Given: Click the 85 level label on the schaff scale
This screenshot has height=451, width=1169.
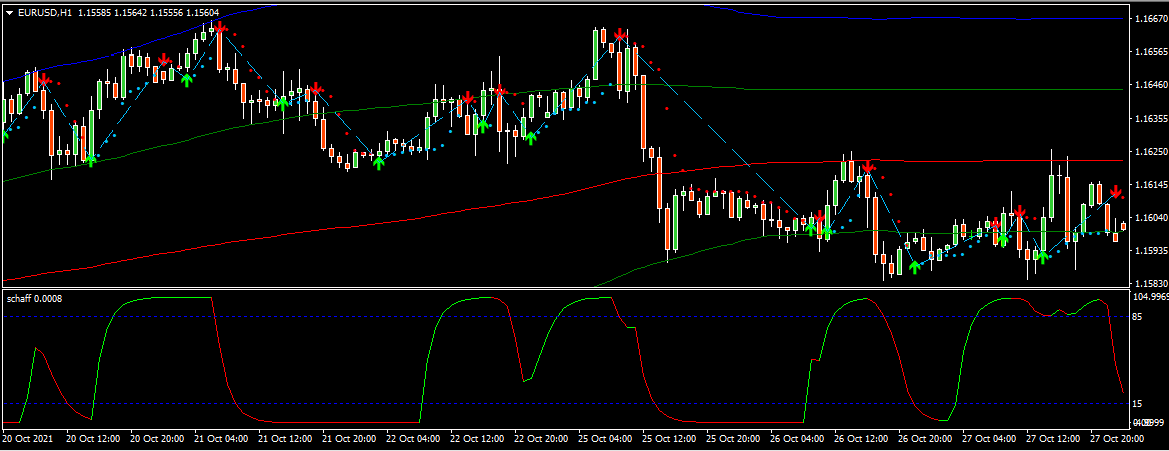Looking at the screenshot, I should 1137,317.
